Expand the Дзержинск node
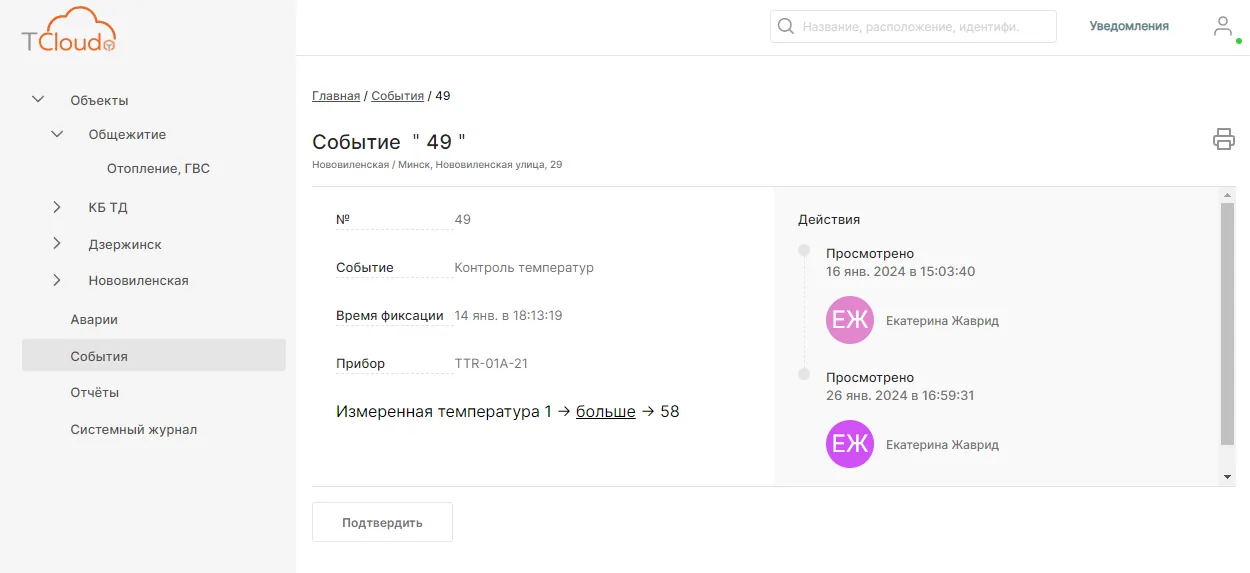 57,243
